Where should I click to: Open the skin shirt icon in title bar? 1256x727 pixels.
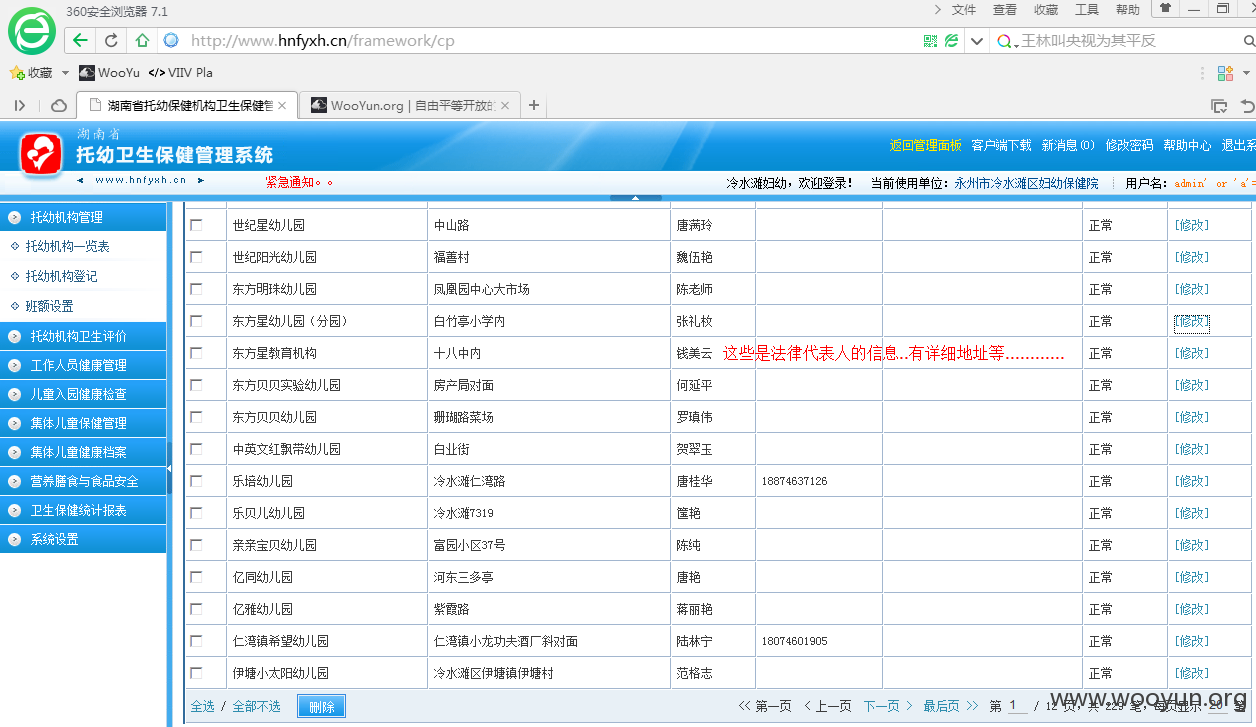(1165, 8)
